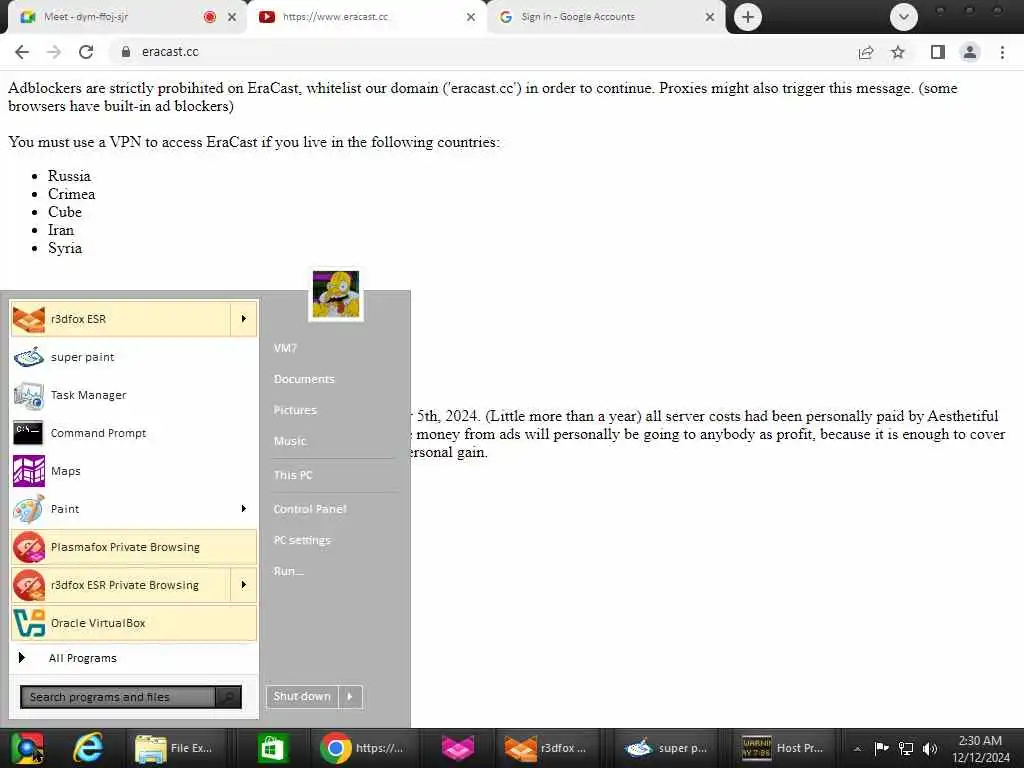View site security lock information
The height and width of the screenshot is (768, 1024).
click(x=126, y=52)
